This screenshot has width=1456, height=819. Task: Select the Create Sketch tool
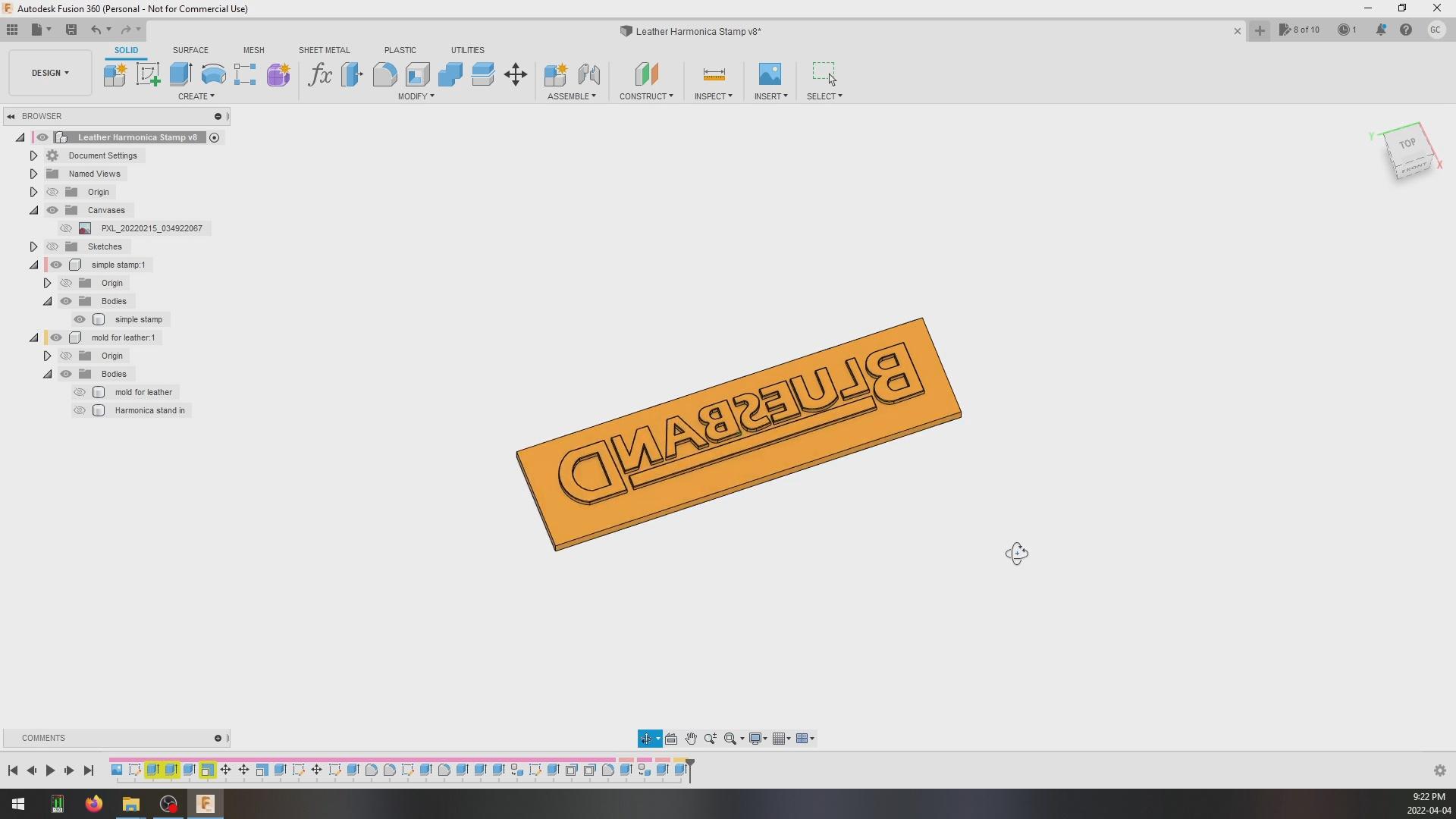[148, 74]
